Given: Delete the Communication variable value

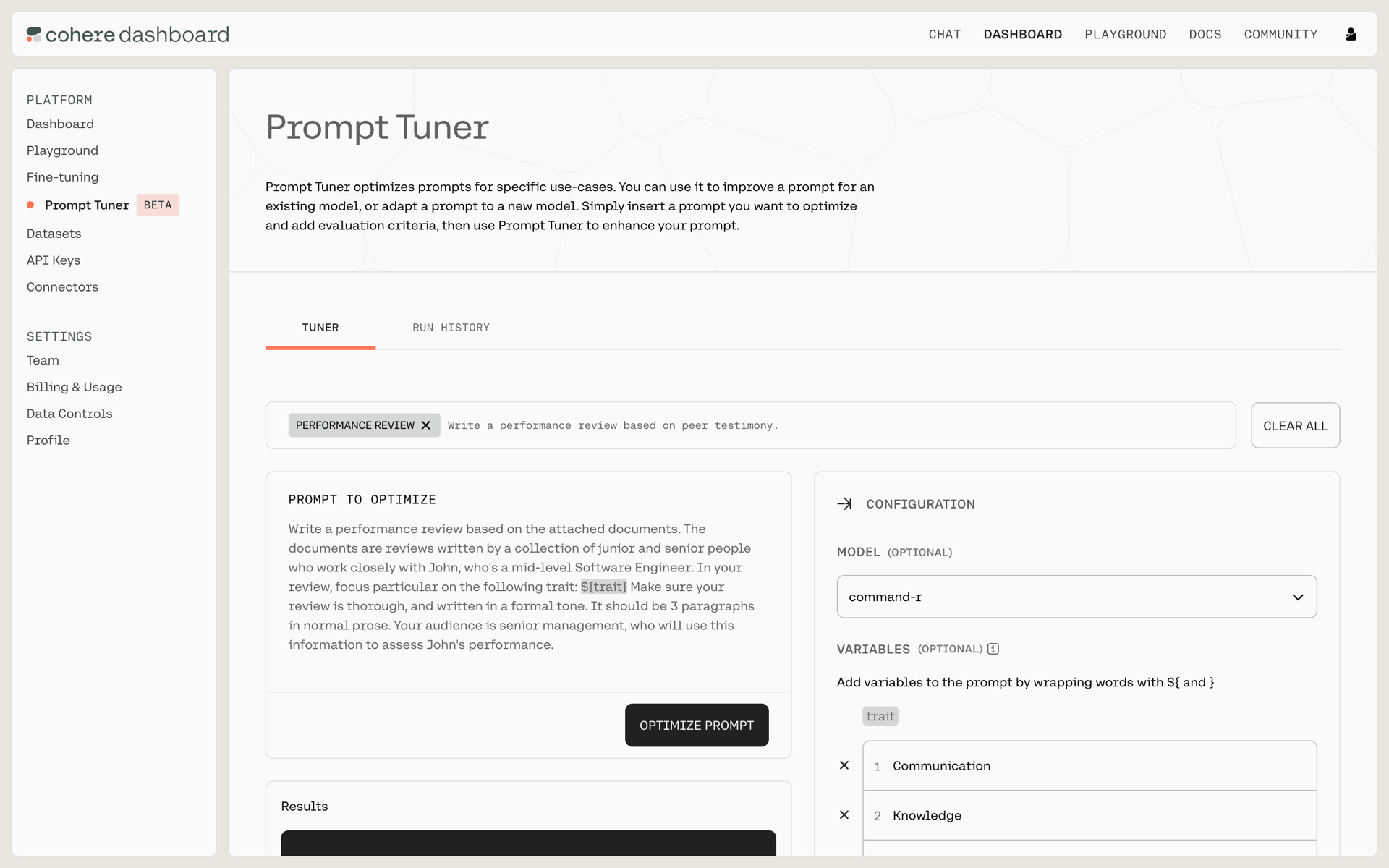Looking at the screenshot, I should click(x=844, y=765).
